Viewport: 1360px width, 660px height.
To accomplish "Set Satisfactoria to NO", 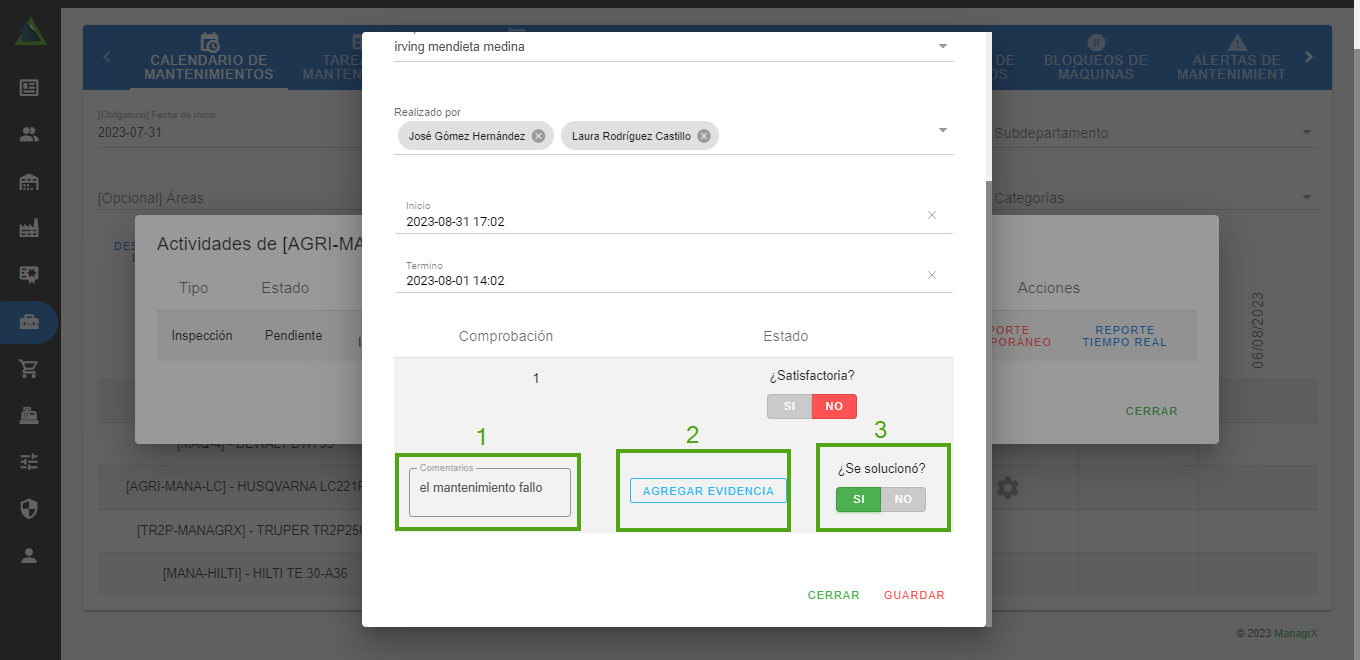I will (x=834, y=406).
